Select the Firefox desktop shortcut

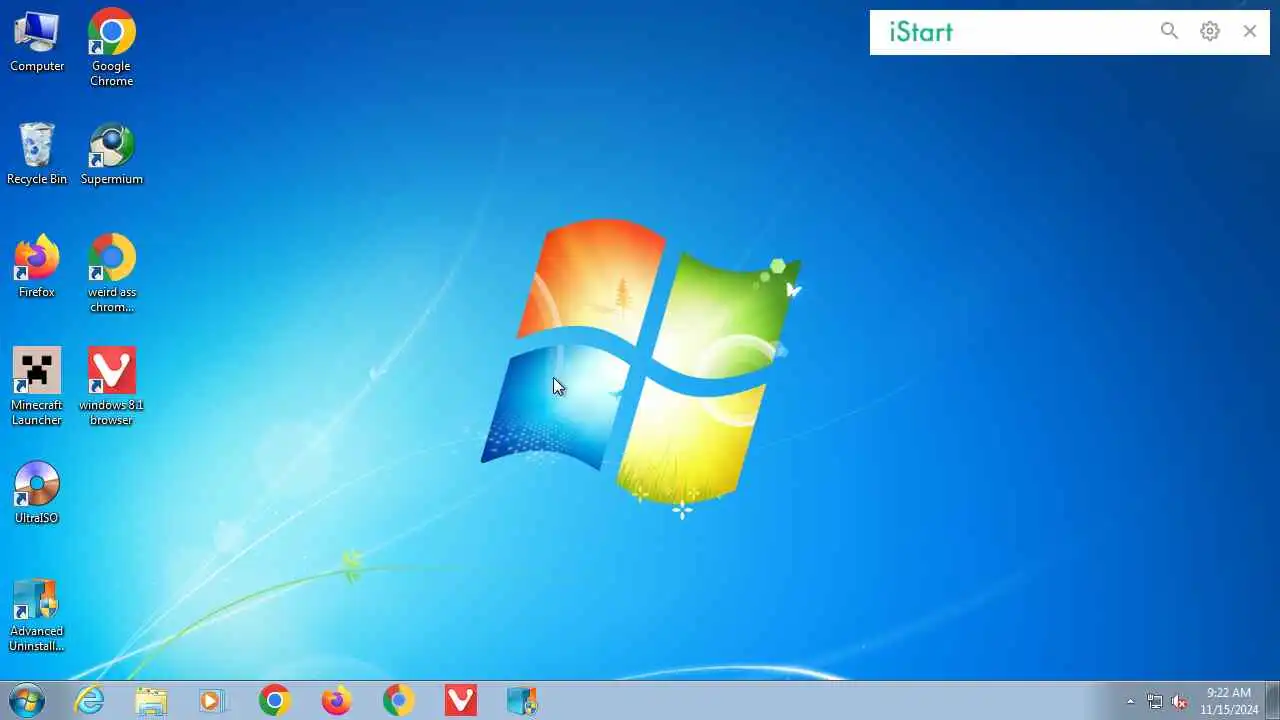tap(37, 268)
